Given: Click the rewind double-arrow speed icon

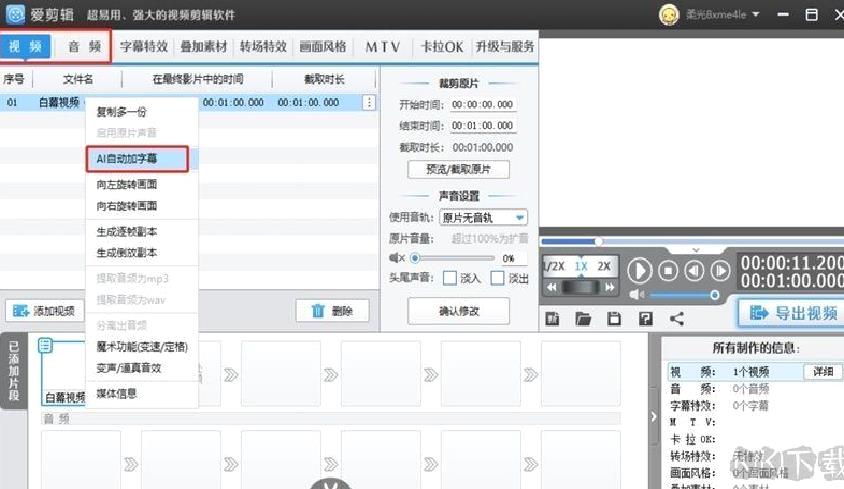Looking at the screenshot, I should tap(552, 287).
